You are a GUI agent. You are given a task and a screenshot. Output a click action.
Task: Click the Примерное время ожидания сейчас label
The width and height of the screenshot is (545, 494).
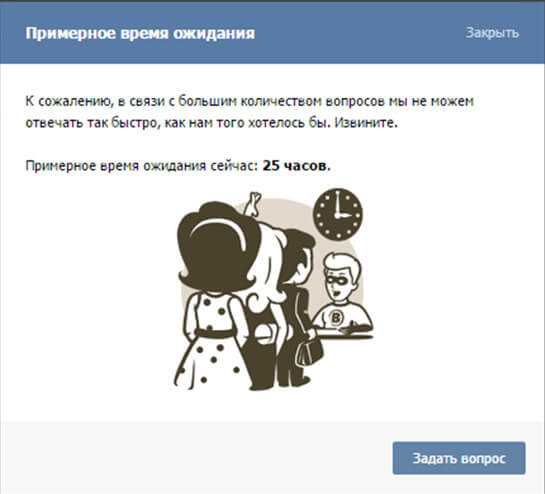(142, 166)
